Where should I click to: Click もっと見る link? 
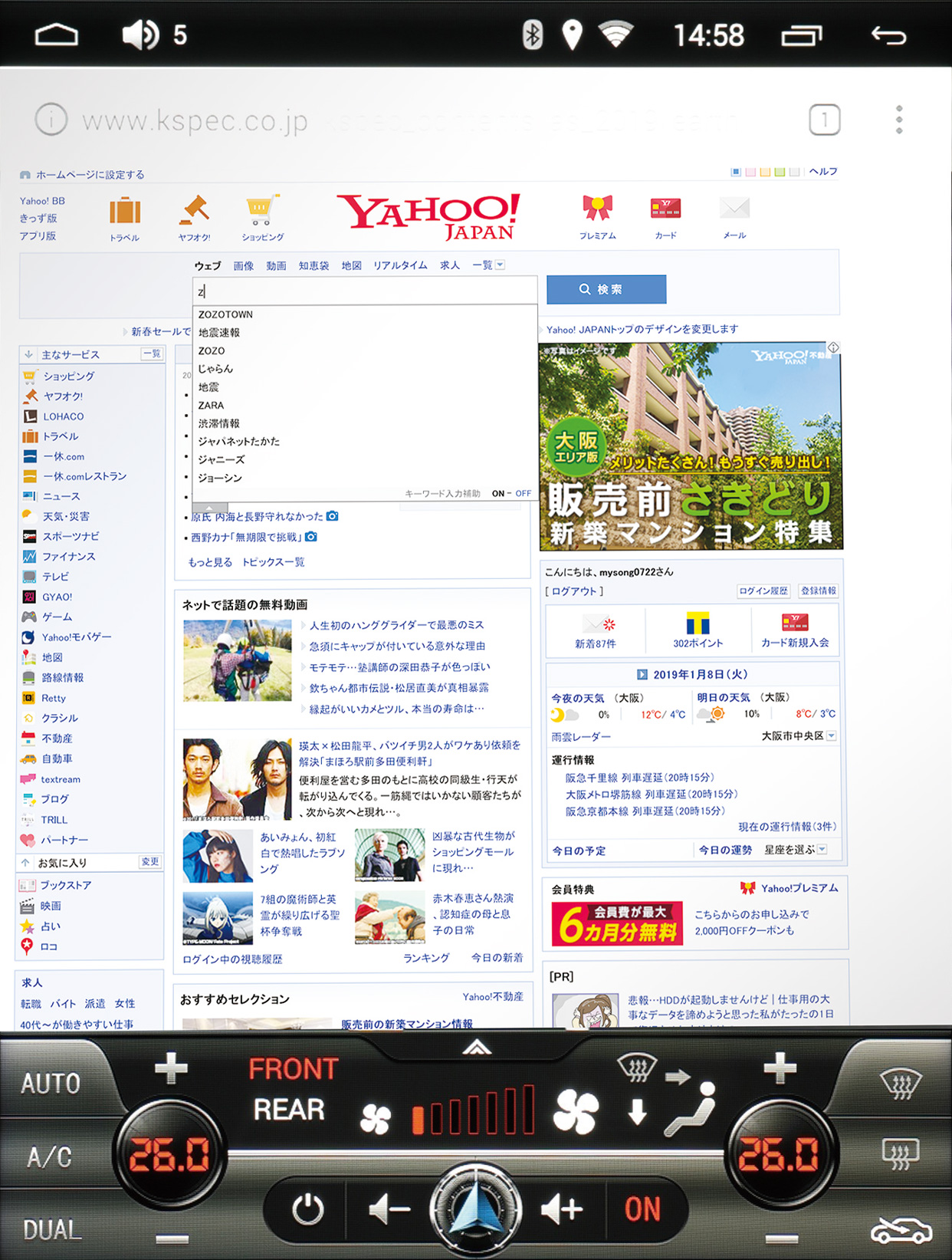coord(210,562)
